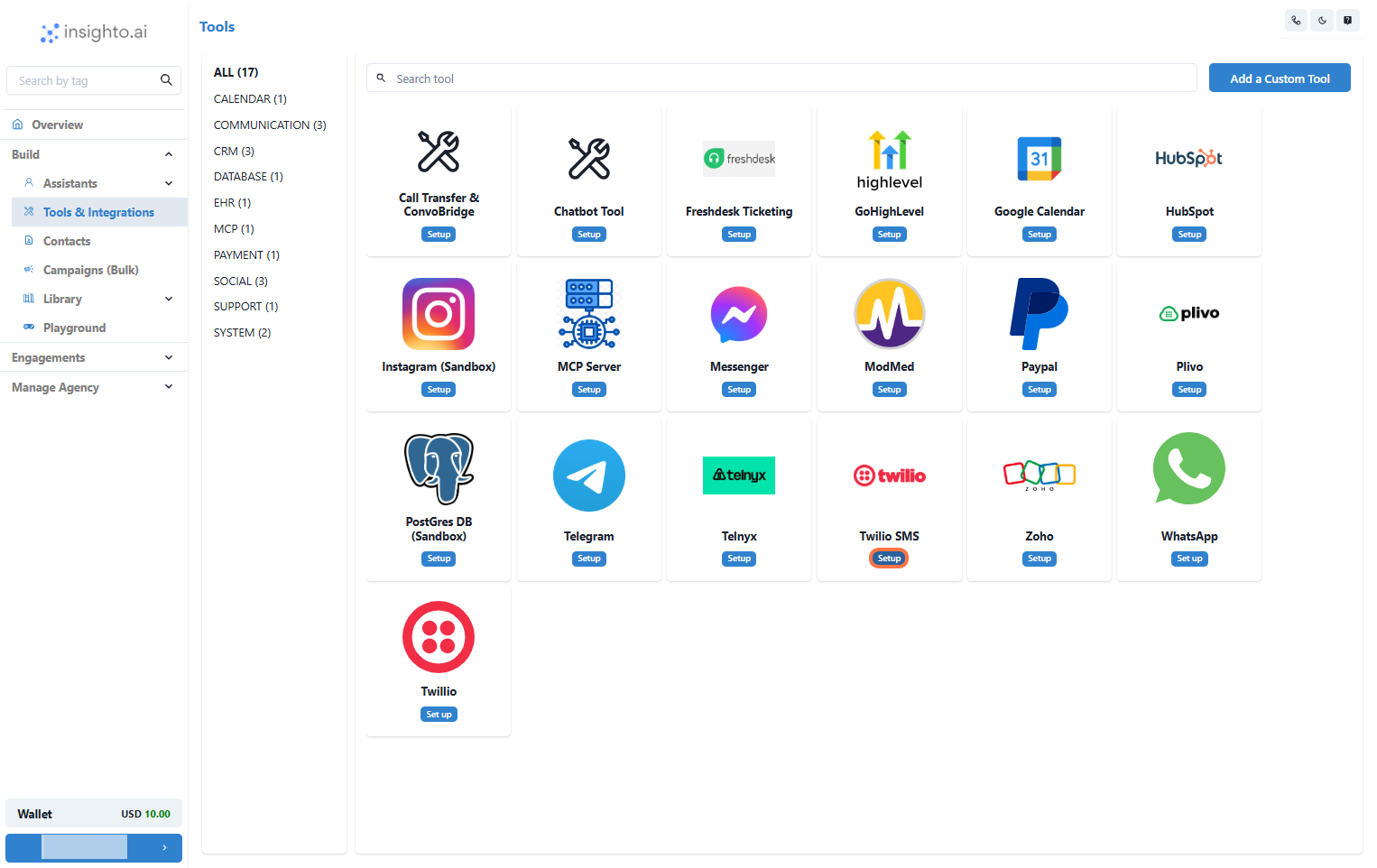The width and height of the screenshot is (1377, 868).
Task: Click the PostGres DB elephant icon
Action: pyautogui.click(x=439, y=469)
